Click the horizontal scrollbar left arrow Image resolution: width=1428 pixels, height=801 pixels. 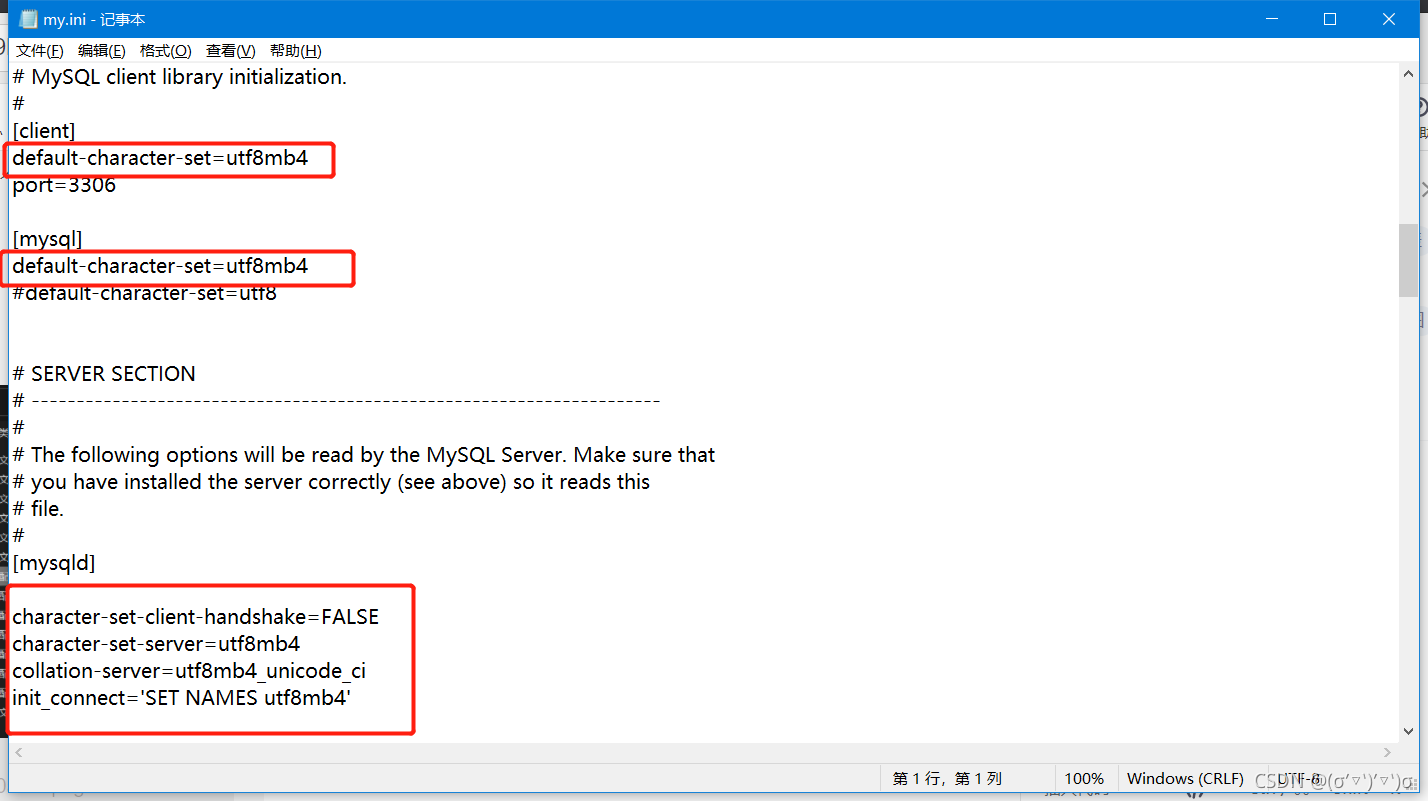18,752
